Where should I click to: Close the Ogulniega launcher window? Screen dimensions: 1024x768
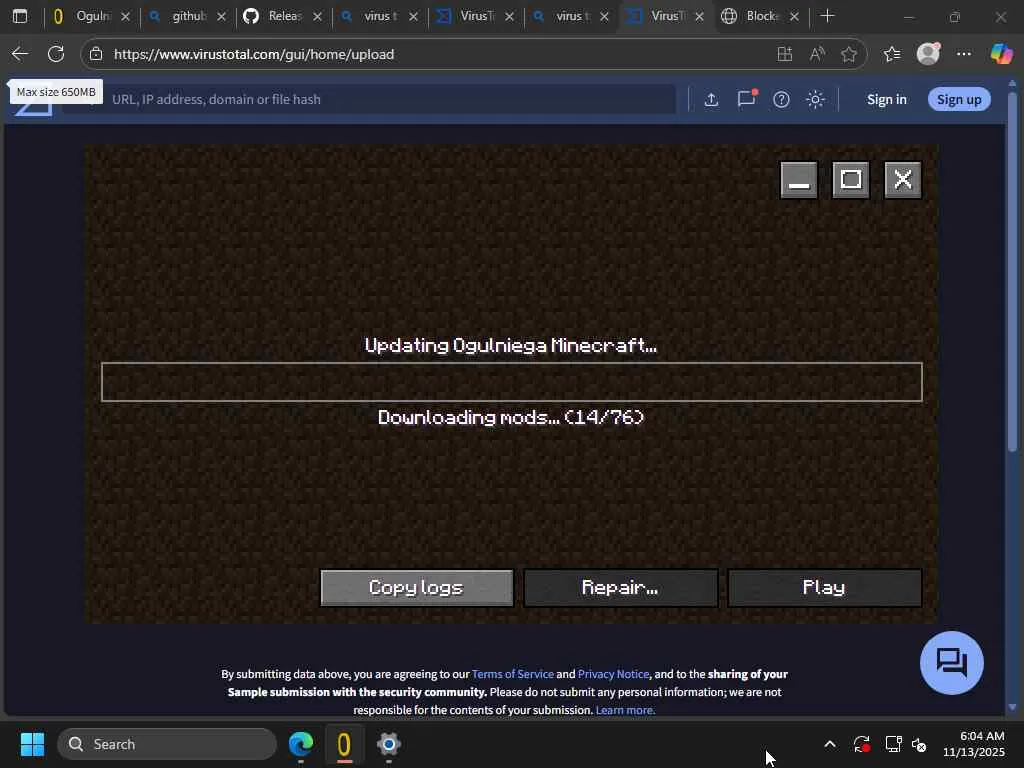coord(903,180)
